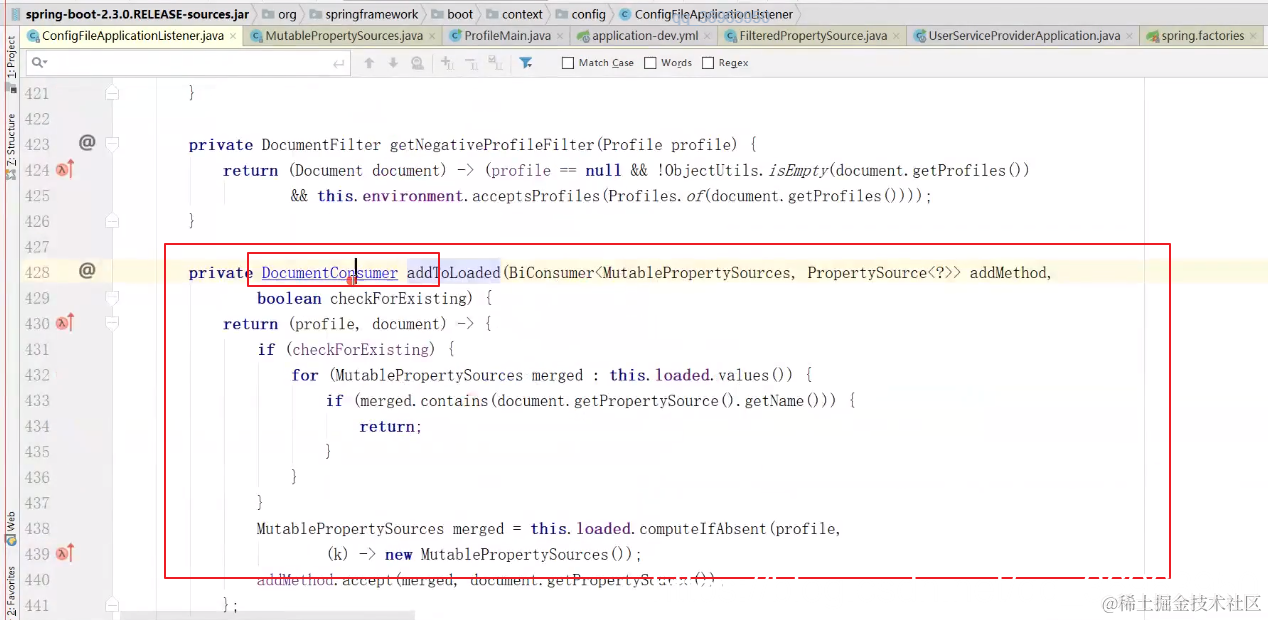
Task: Click the @ annotation gutter mark on line 428
Action: 87,270
